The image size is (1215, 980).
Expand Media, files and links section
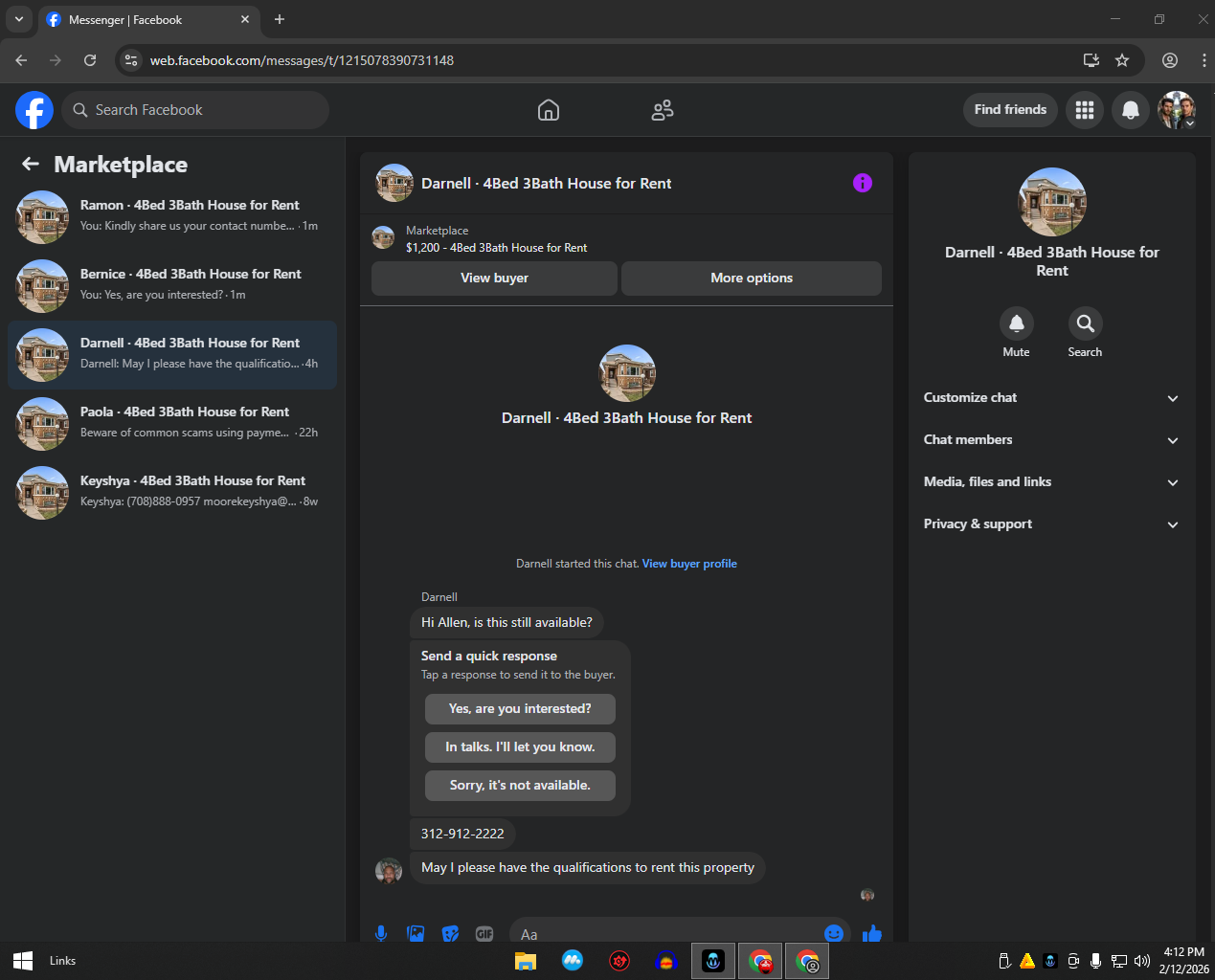[1051, 482]
